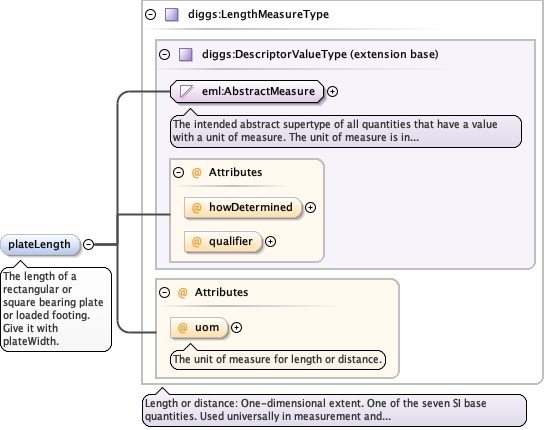Click the @ icon of the lower Attributes header
The height and width of the screenshot is (430, 545).
pyautogui.click(x=182, y=292)
